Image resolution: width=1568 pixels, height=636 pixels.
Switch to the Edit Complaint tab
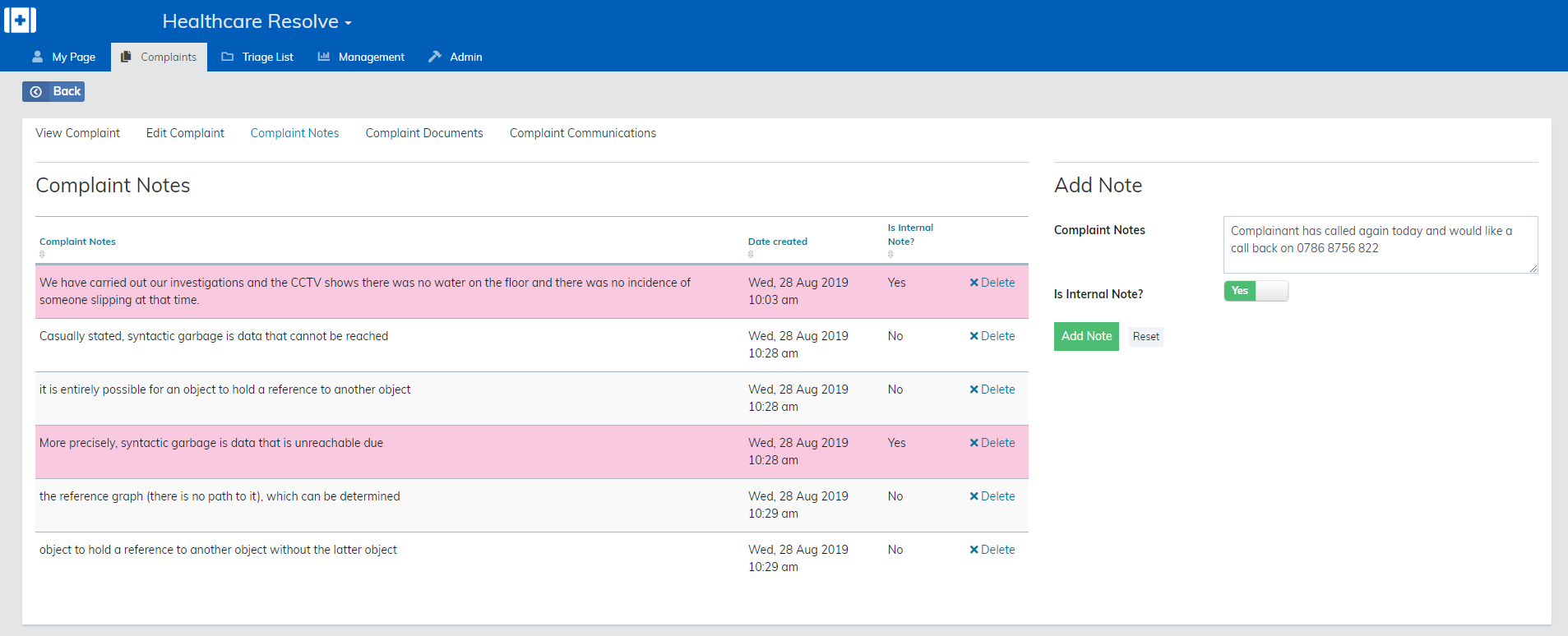[185, 133]
